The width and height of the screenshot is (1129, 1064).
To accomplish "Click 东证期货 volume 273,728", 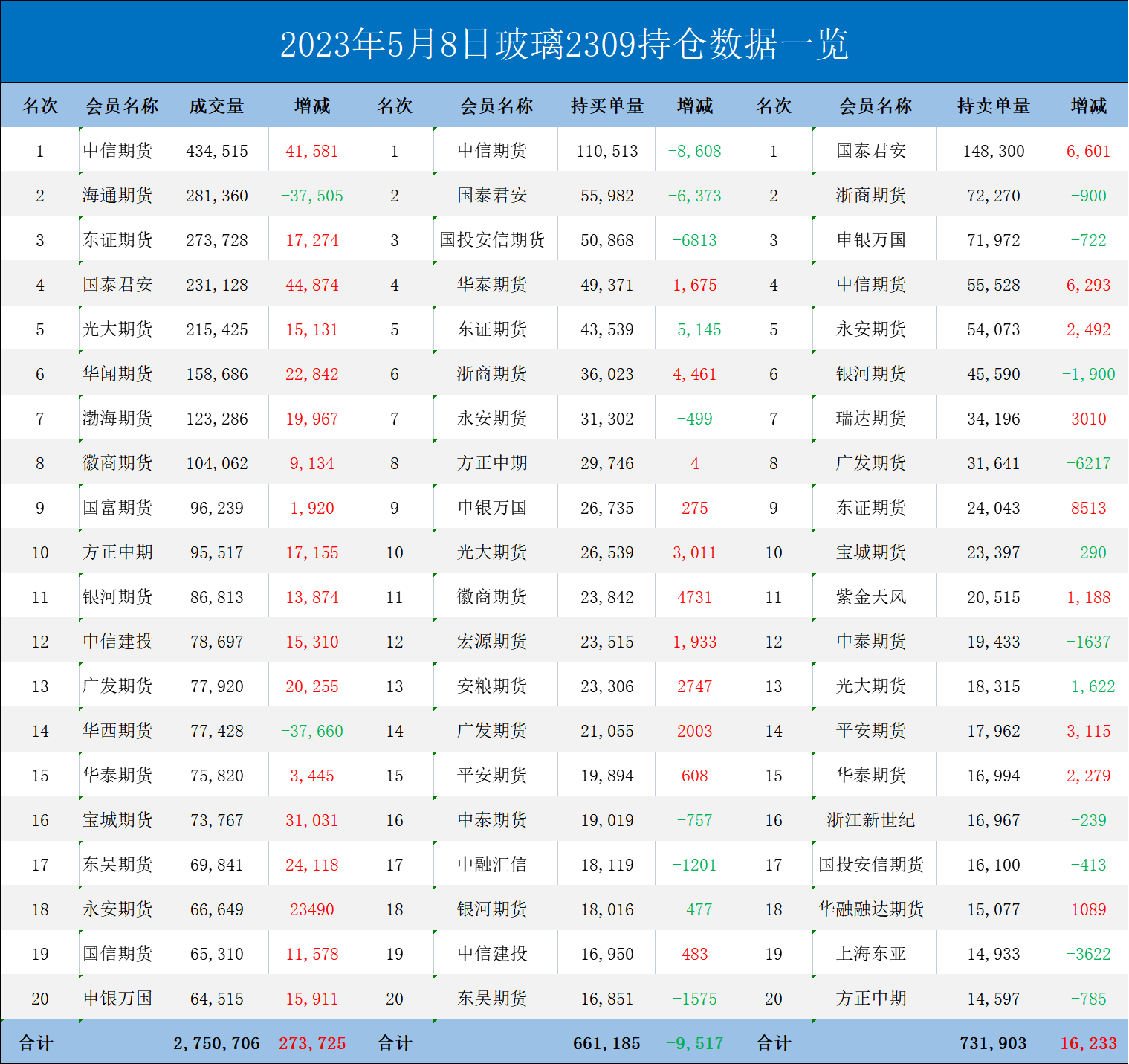I will click(217, 240).
